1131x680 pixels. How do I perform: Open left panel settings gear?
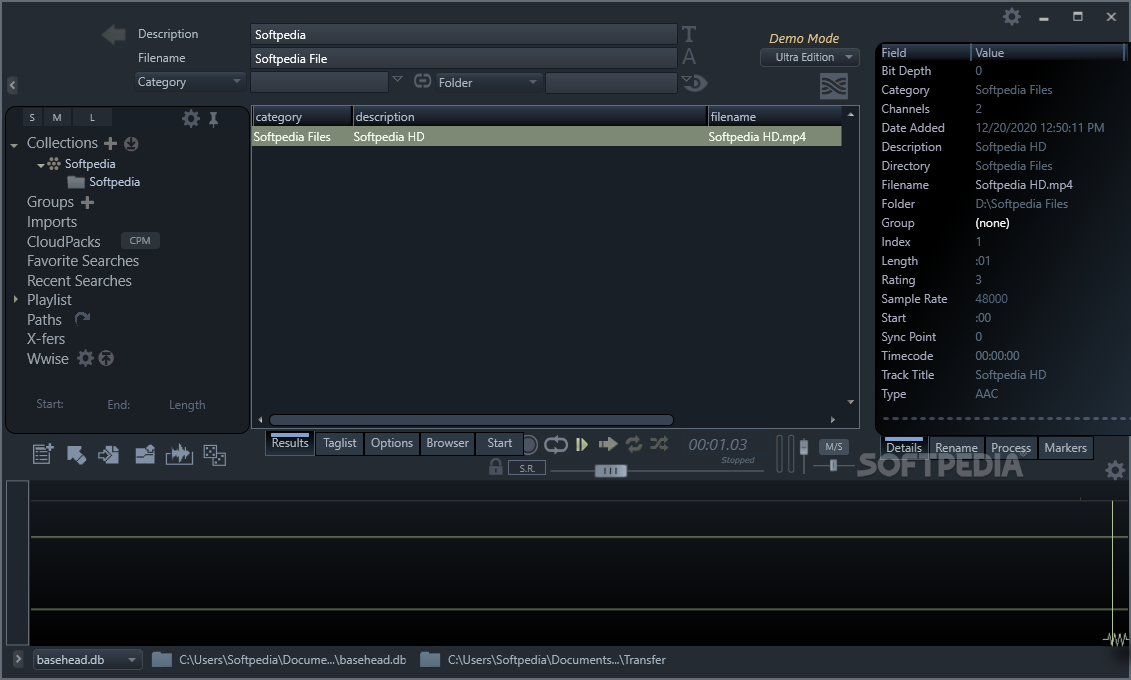(190, 118)
